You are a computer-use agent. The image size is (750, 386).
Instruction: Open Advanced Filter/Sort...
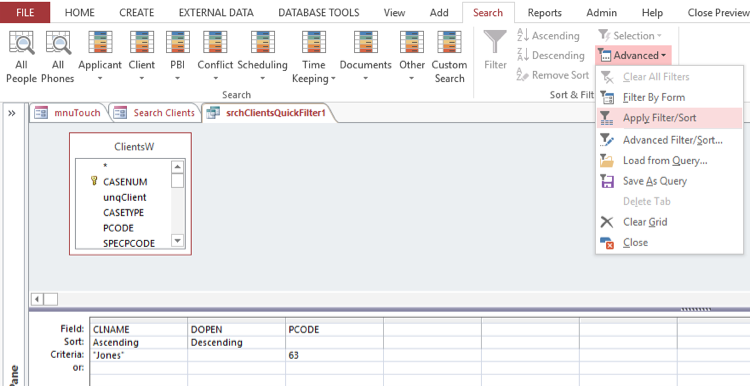point(669,140)
